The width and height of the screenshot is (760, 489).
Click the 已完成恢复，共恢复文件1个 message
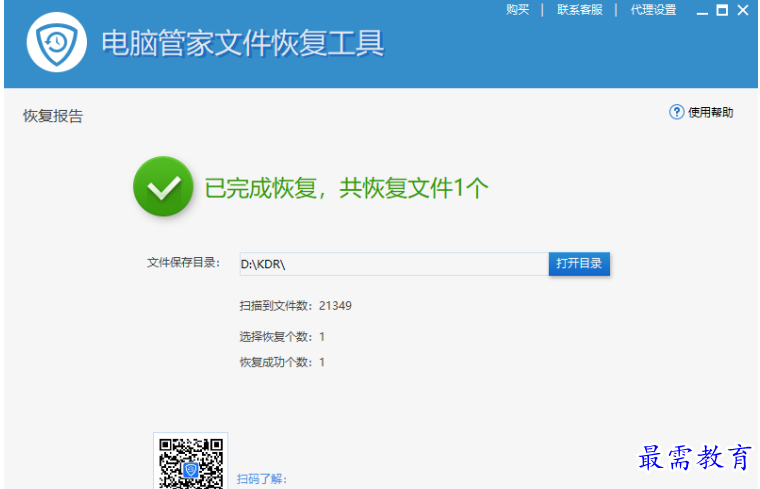pos(346,188)
